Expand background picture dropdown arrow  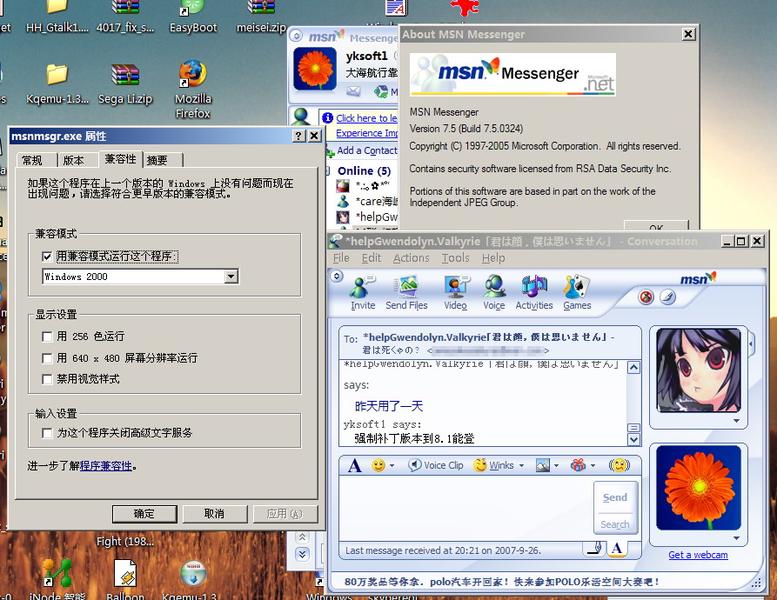556,466
